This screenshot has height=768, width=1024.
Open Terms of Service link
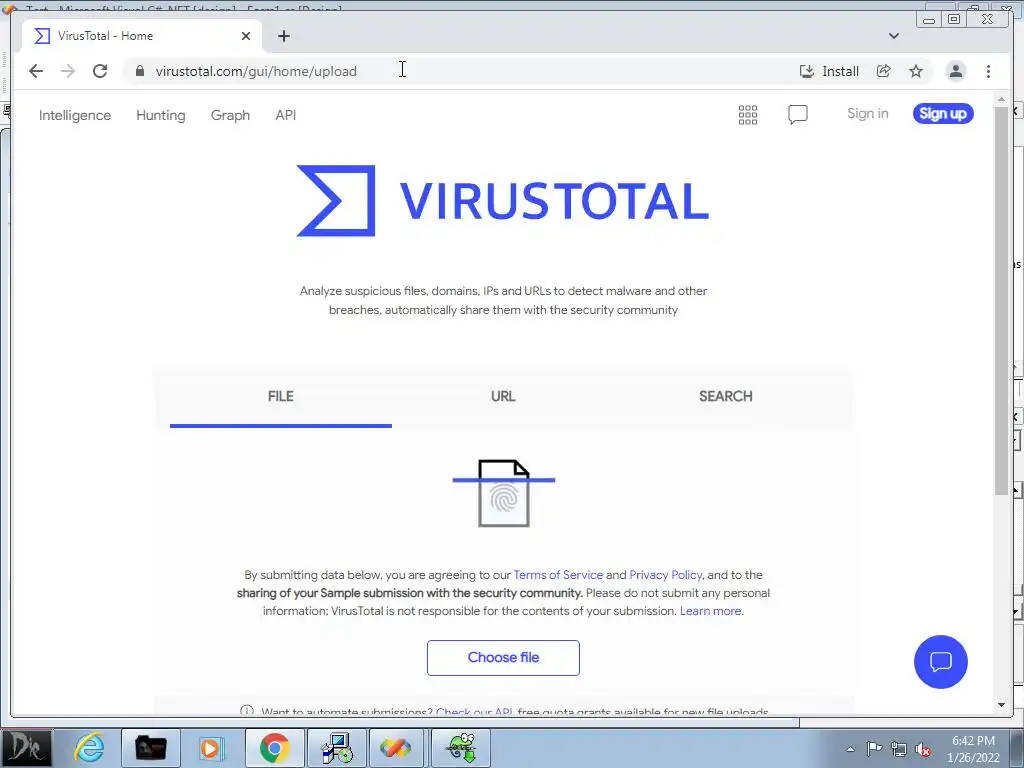pos(558,575)
